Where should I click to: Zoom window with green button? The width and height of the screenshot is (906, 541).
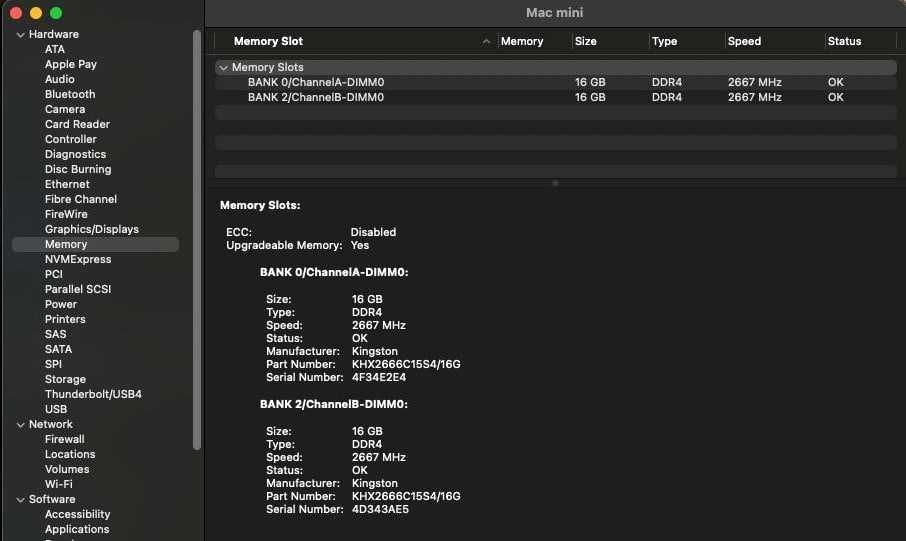pyautogui.click(x=56, y=13)
